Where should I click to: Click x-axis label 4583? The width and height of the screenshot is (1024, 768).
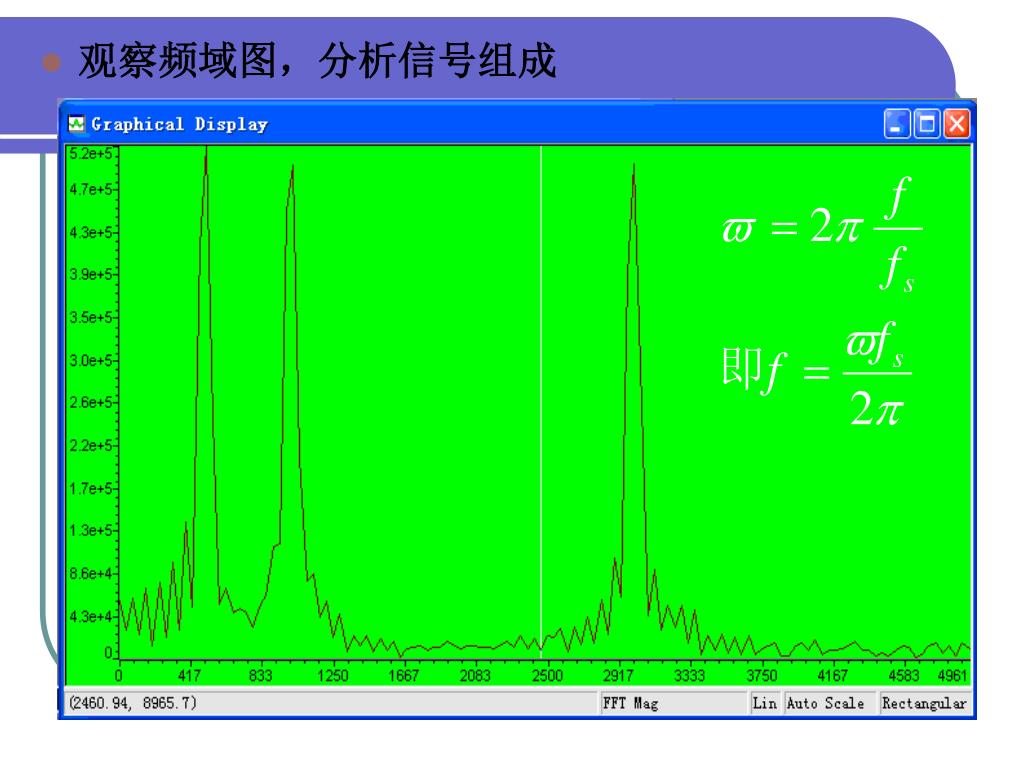pos(904,675)
